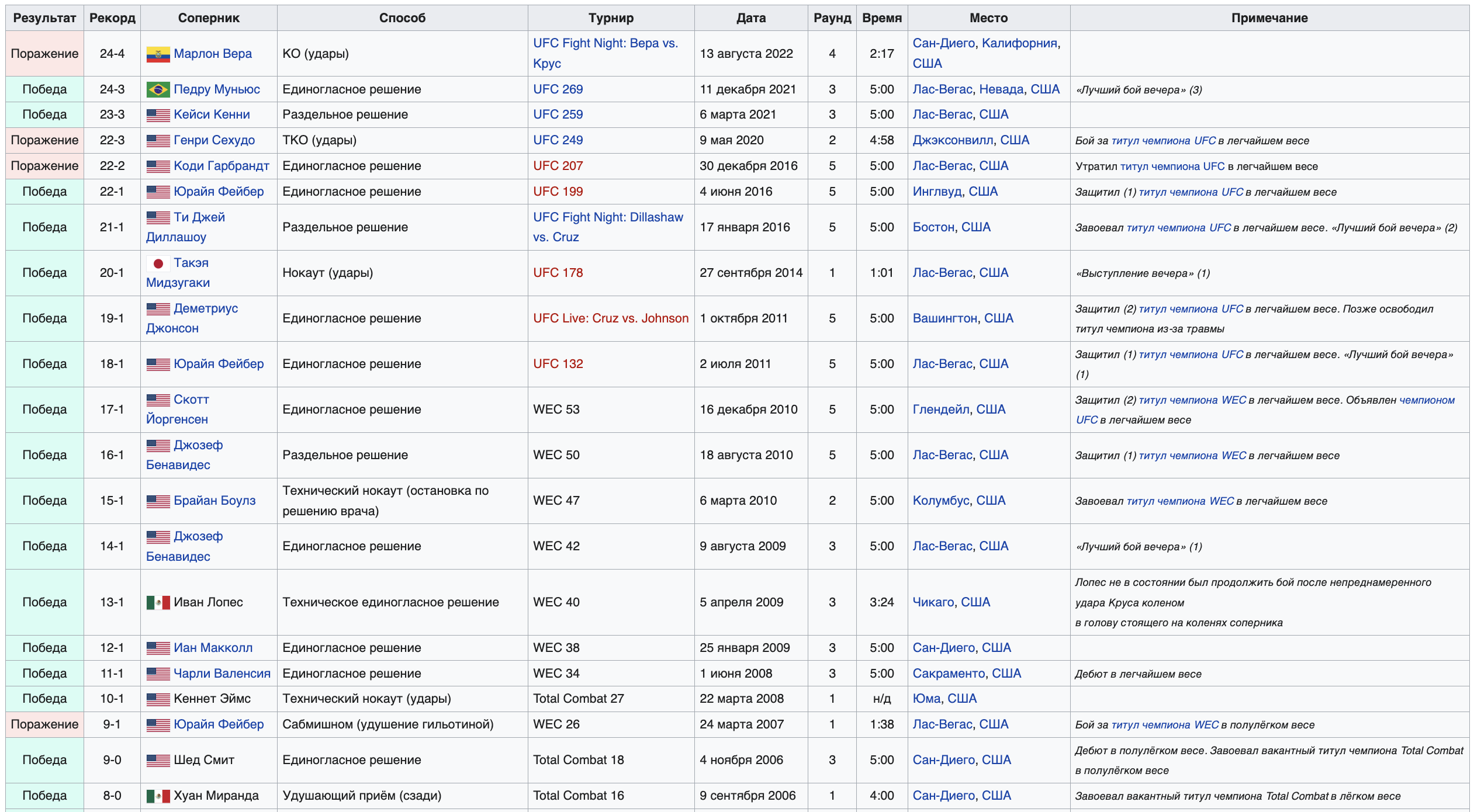Click the Brazil flag beside Педру Муньюс
Viewport: 1474px width, 812px height.
coord(158,89)
